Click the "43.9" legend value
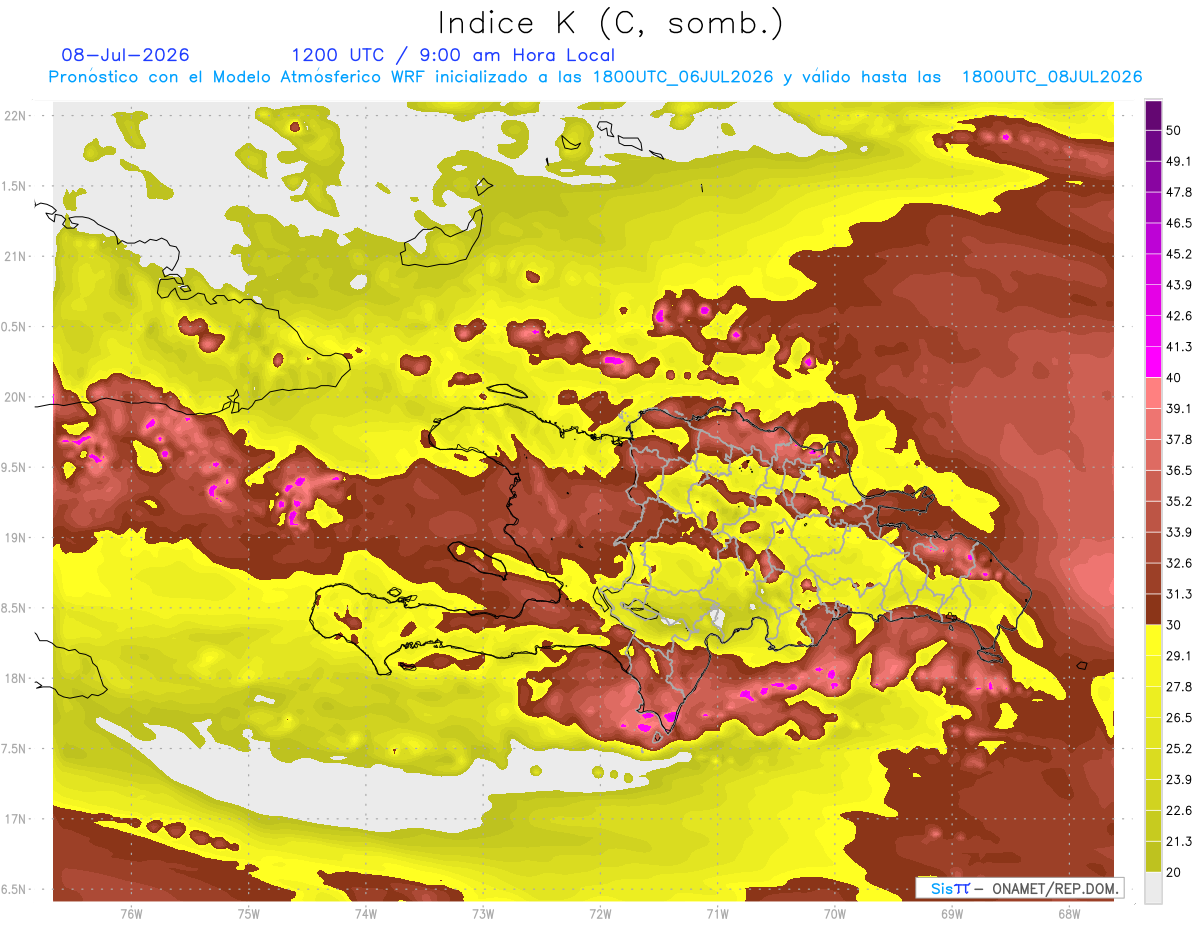The image size is (1200, 927). (1178, 285)
